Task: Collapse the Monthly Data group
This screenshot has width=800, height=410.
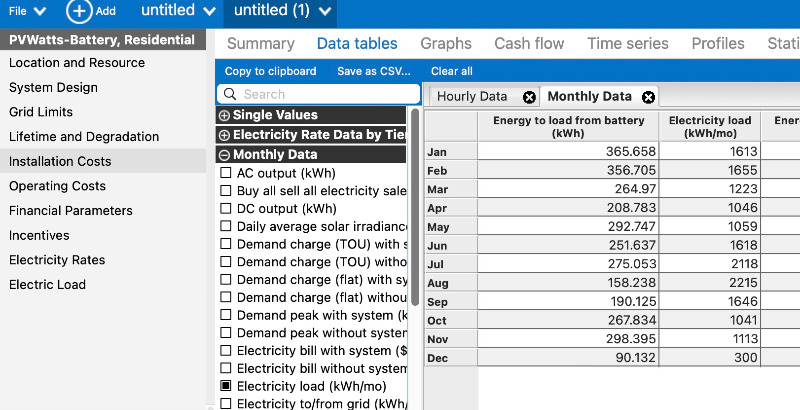Action: click(224, 155)
